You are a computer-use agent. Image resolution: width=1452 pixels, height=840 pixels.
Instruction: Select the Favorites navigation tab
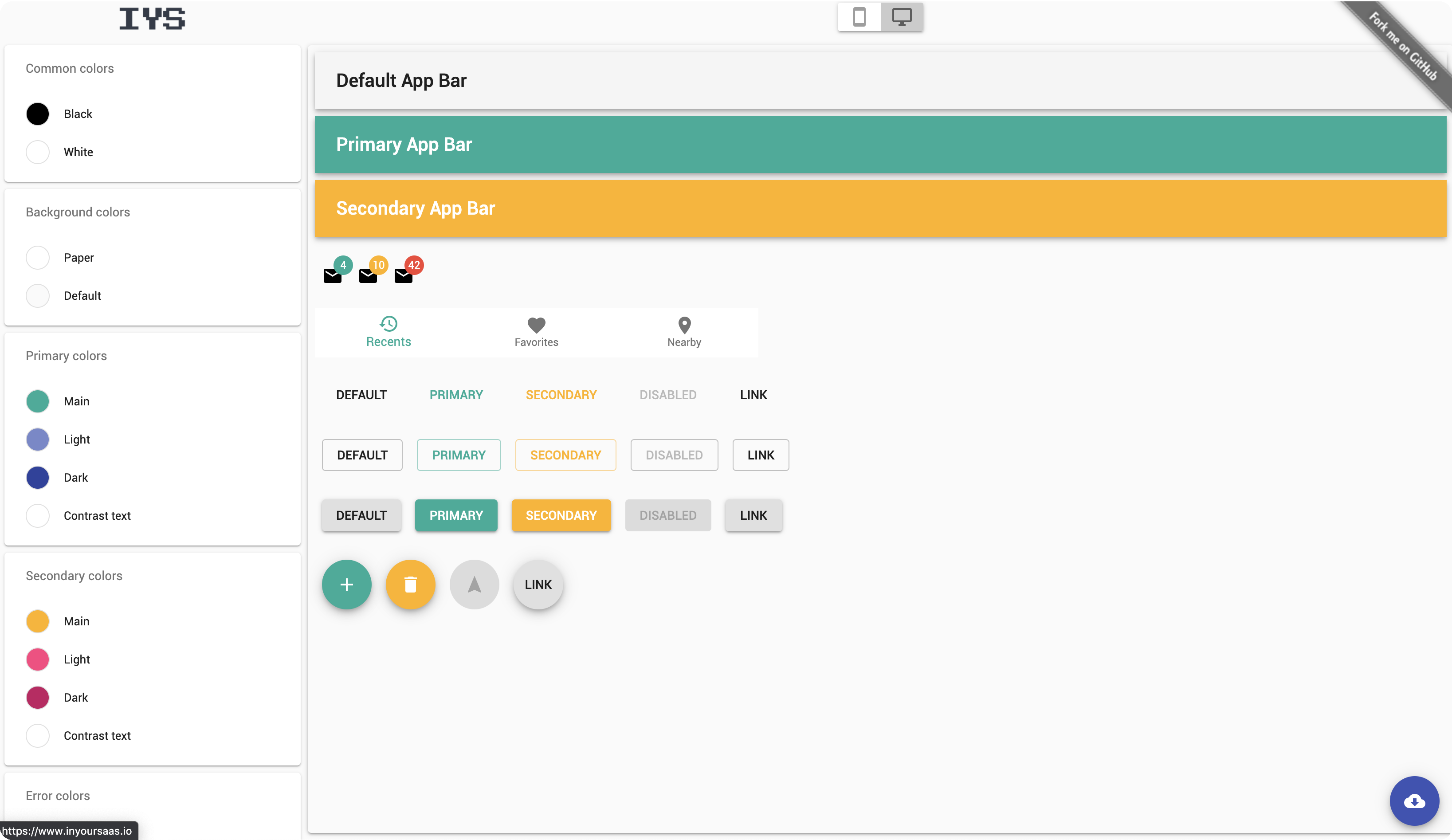pyautogui.click(x=537, y=332)
